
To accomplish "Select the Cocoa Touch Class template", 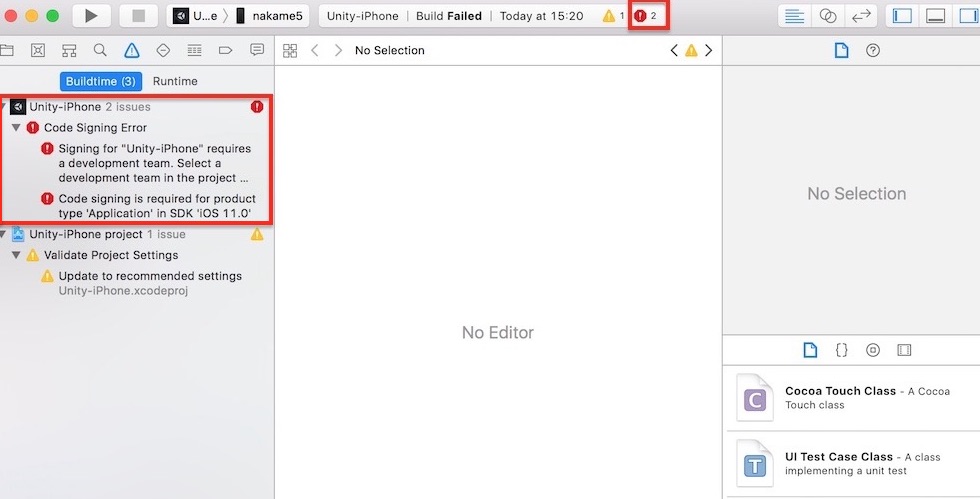I will (851, 398).
